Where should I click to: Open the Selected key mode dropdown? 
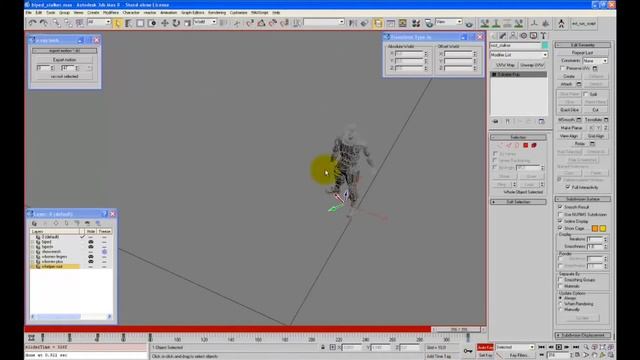[x=515, y=347]
